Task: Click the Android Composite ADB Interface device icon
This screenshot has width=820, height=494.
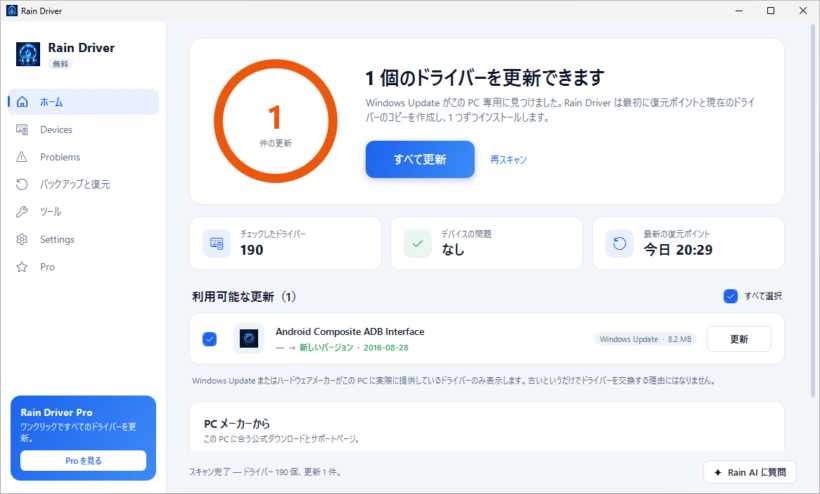Action: (248, 339)
